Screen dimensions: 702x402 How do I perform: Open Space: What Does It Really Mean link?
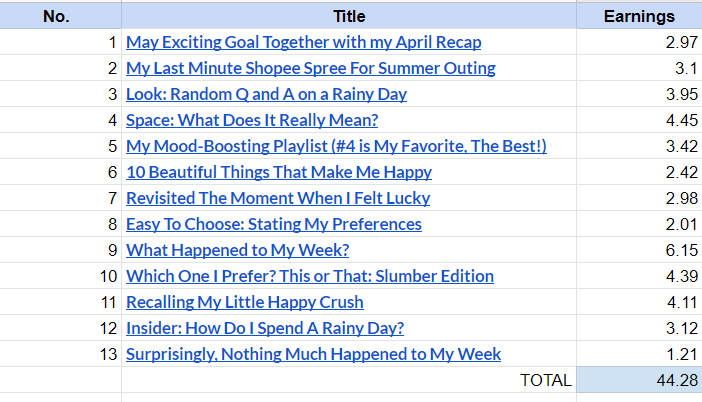[252, 120]
